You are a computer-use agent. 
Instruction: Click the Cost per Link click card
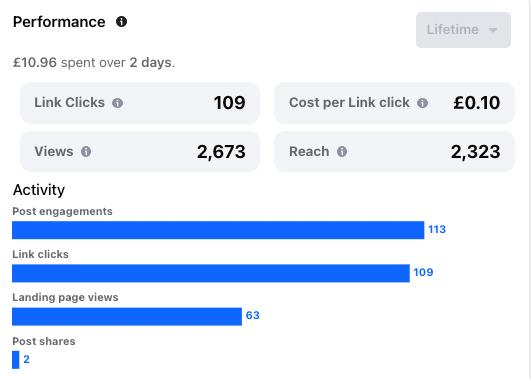pyautogui.click(x=394, y=103)
